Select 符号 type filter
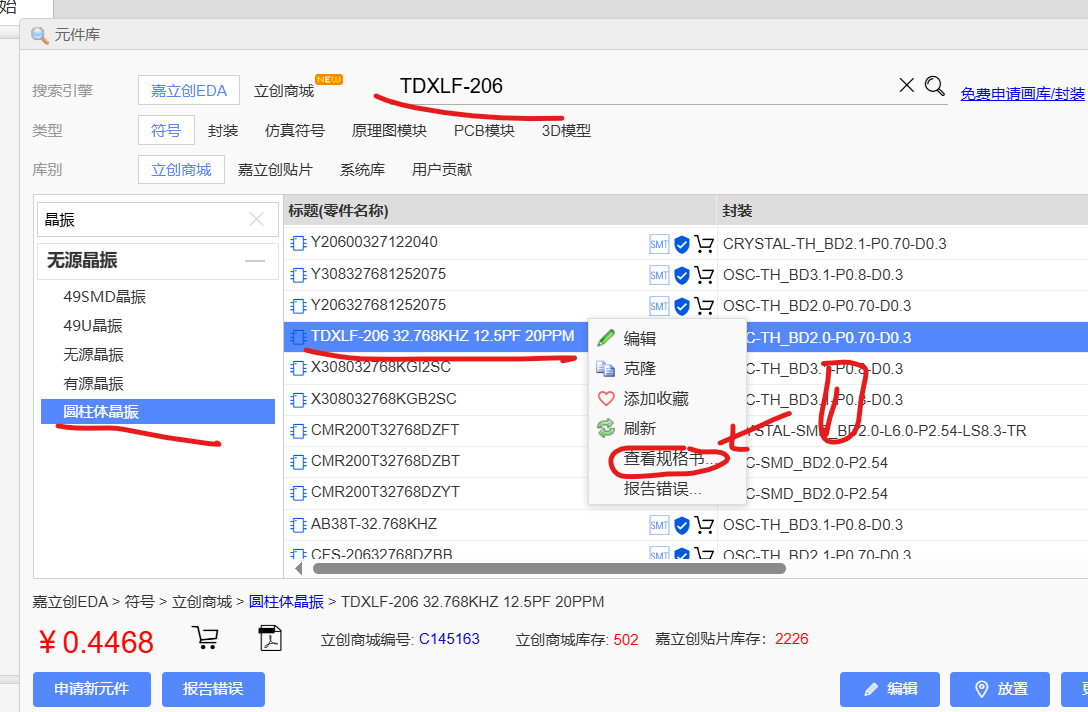The height and width of the screenshot is (712, 1088). point(166,130)
